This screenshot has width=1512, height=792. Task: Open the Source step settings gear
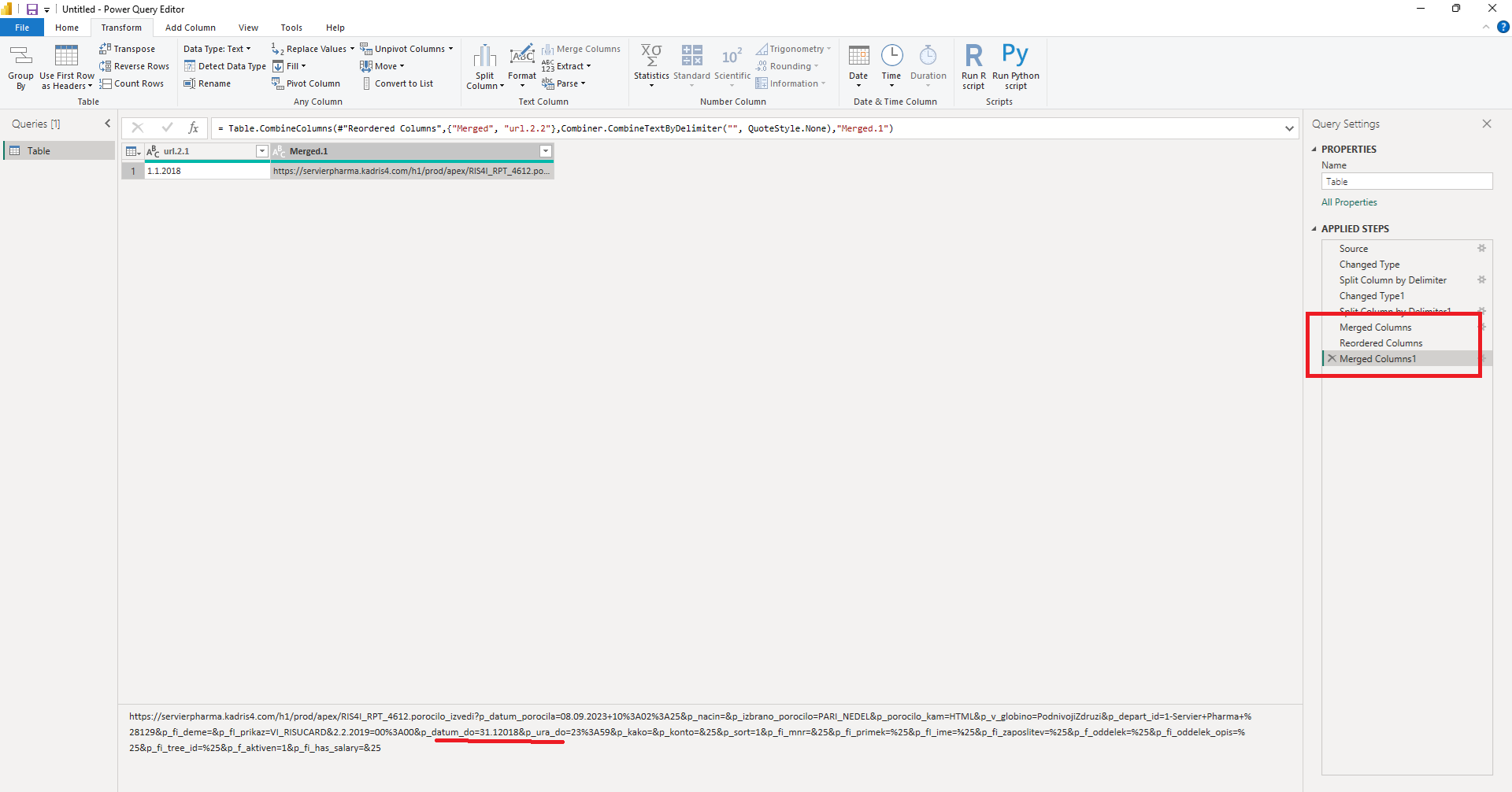pos(1481,248)
